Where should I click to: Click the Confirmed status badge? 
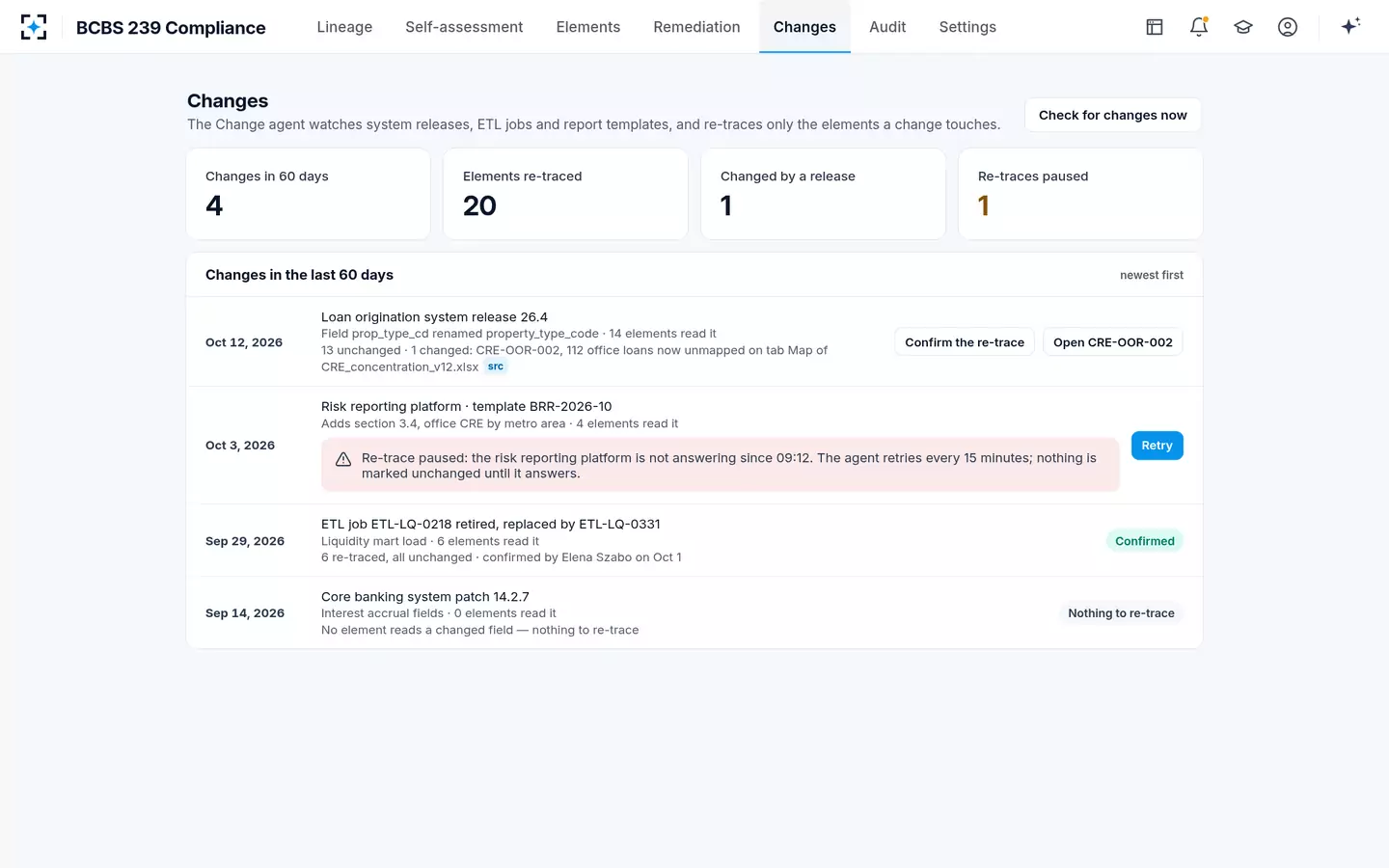click(1145, 541)
